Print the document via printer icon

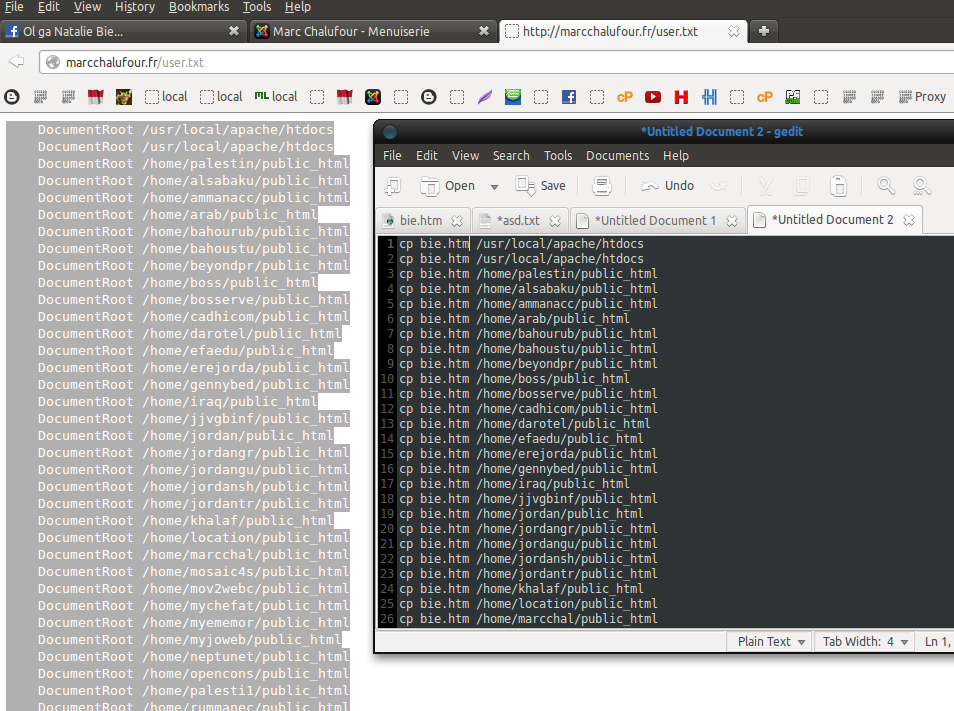coord(602,186)
